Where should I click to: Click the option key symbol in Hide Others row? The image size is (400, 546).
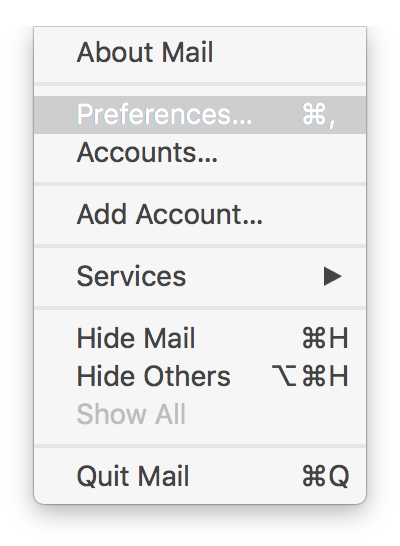click(x=284, y=376)
